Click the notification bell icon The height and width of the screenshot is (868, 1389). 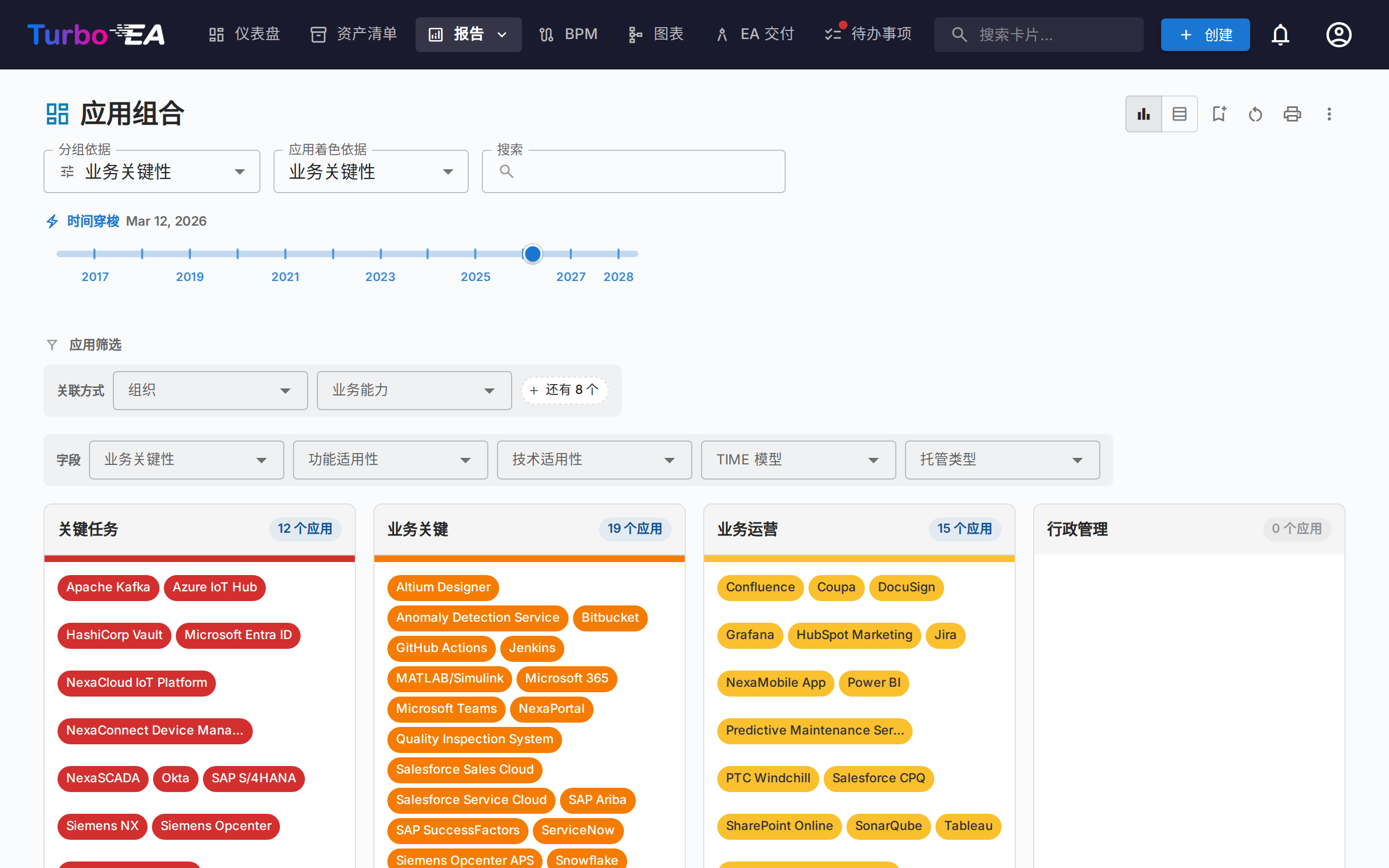[x=1280, y=34]
